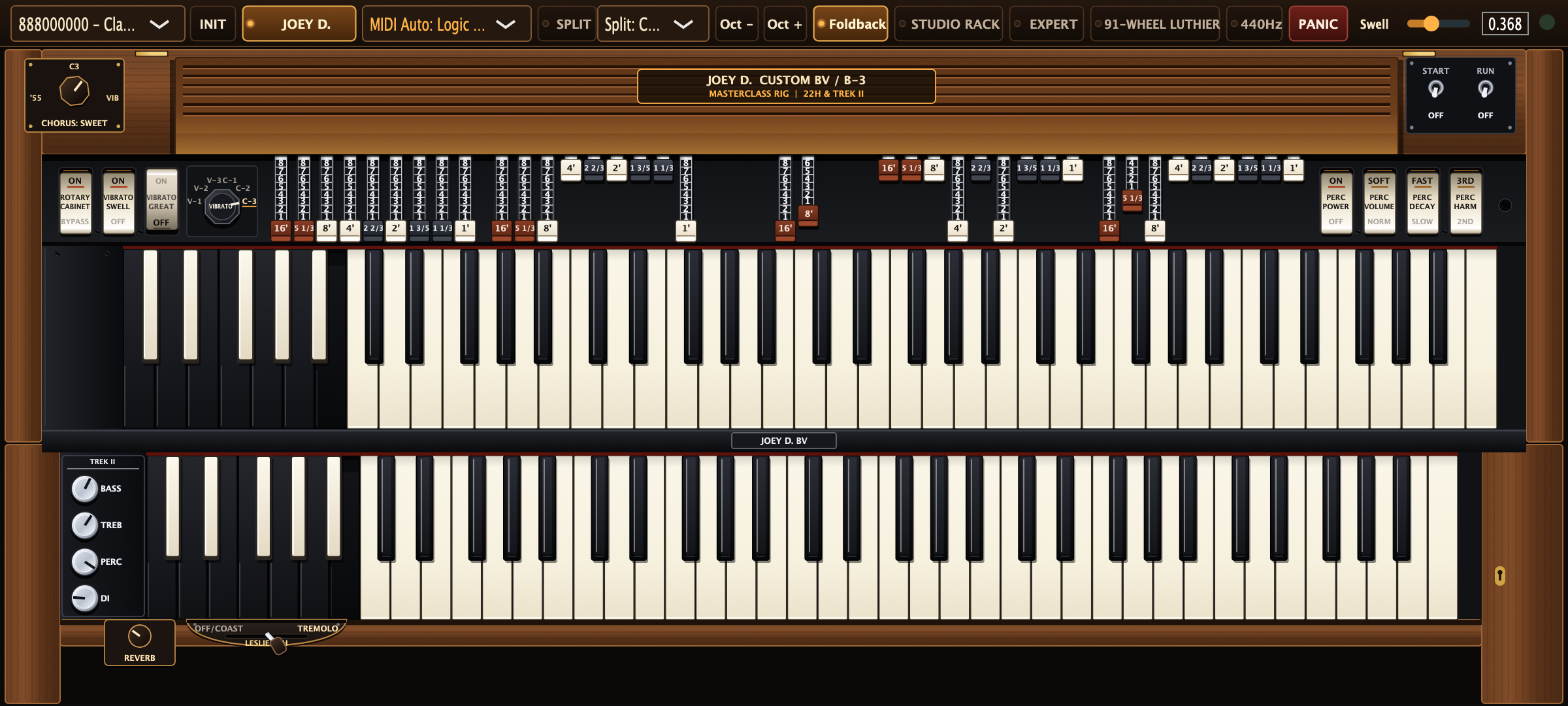Viewport: 1568px width, 706px height.
Task: Open the MIDI Auto: Logic dropdown
Action: click(446, 24)
